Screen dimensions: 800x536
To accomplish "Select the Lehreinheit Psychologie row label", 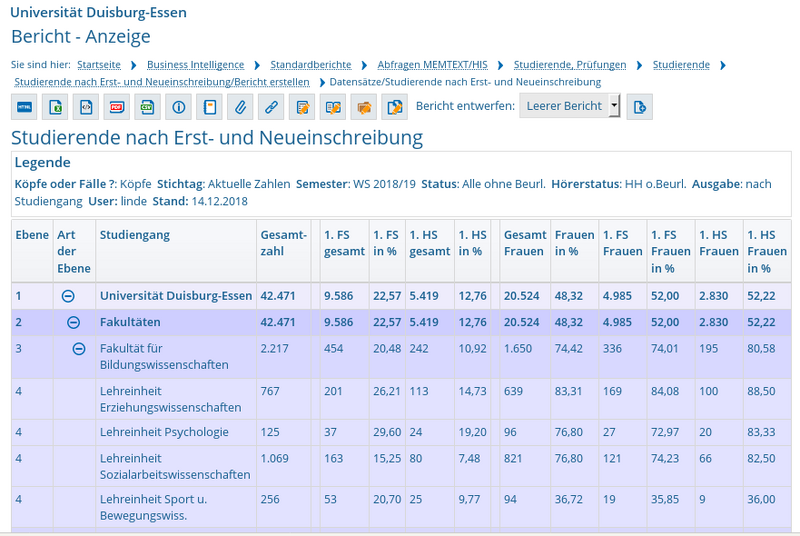I will (x=164, y=432).
